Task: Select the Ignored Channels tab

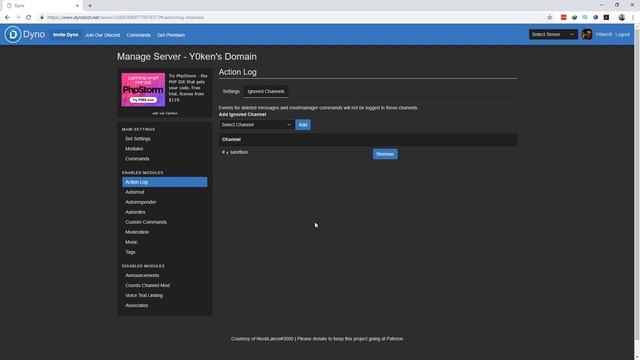Action: click(266, 91)
